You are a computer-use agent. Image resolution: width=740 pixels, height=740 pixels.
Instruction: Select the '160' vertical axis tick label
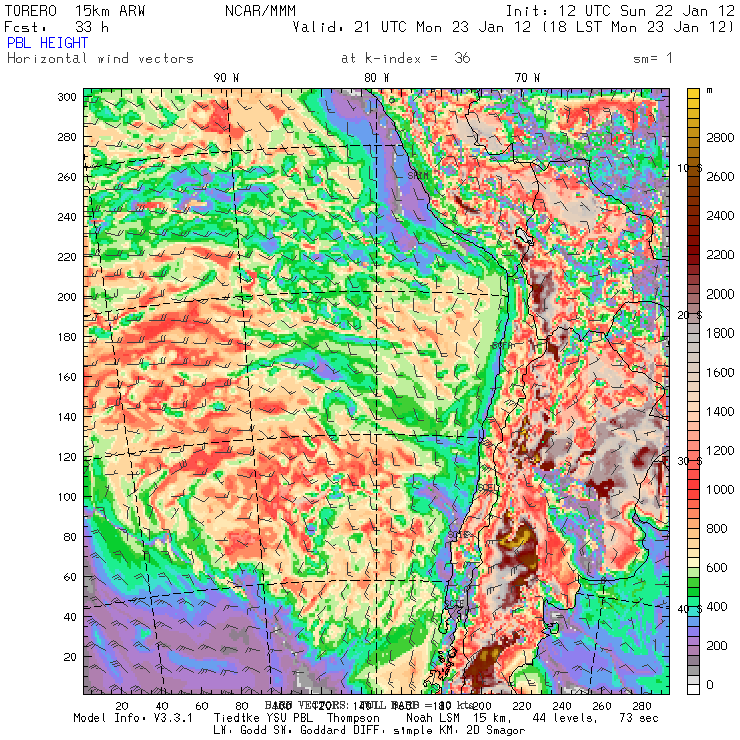[67, 377]
